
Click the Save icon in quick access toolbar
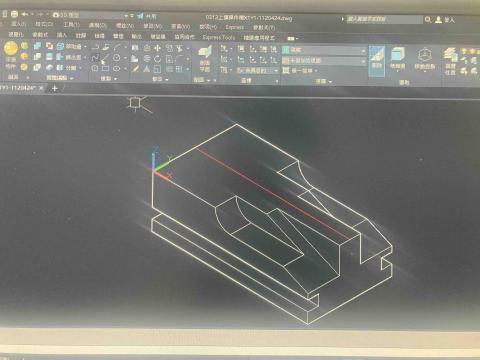(x=14, y=14)
